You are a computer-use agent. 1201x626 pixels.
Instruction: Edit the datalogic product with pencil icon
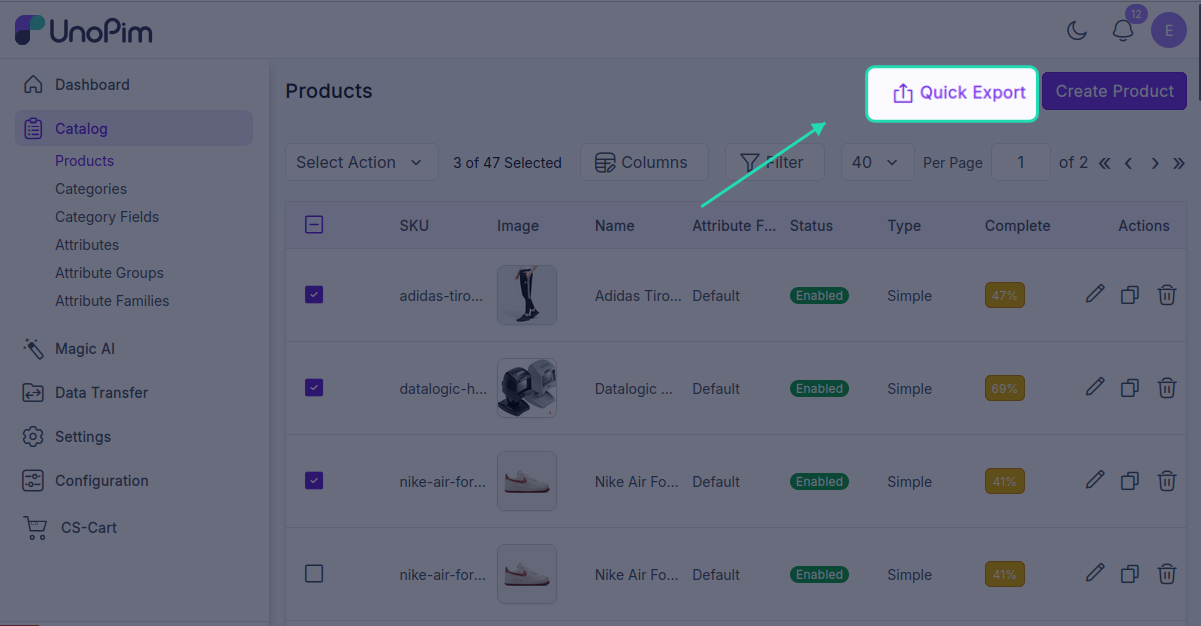pyautogui.click(x=1095, y=387)
